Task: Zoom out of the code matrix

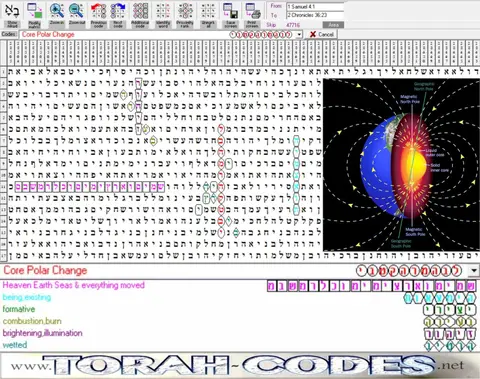Action: coord(76,14)
